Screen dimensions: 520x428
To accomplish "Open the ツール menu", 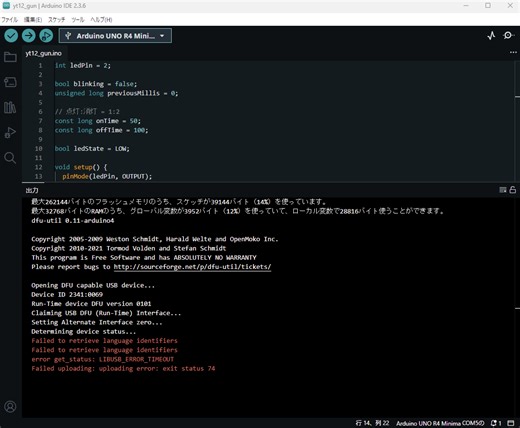I will pyautogui.click(x=78, y=20).
